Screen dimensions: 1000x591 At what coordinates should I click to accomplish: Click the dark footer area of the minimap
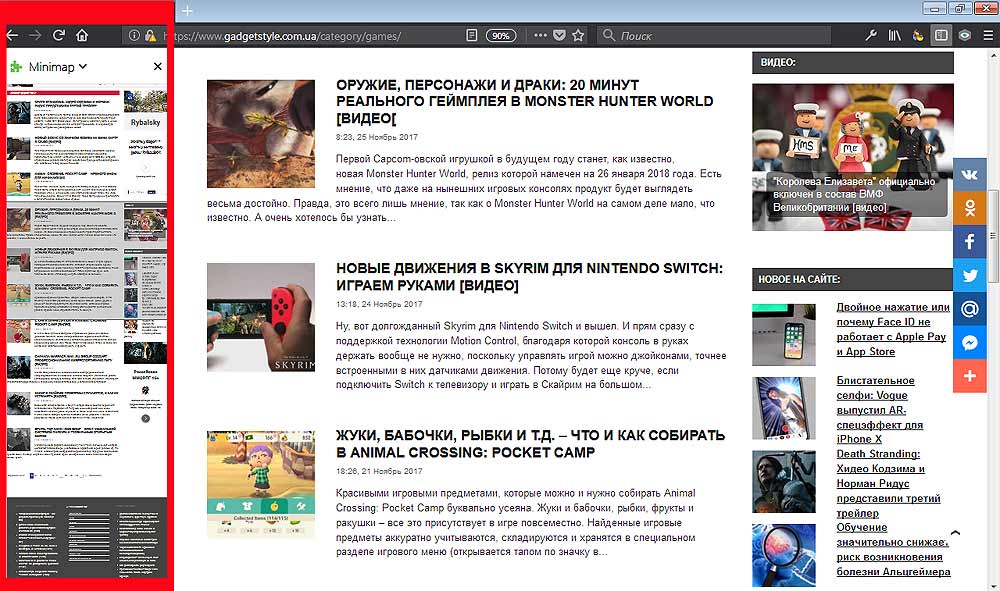tap(87, 537)
